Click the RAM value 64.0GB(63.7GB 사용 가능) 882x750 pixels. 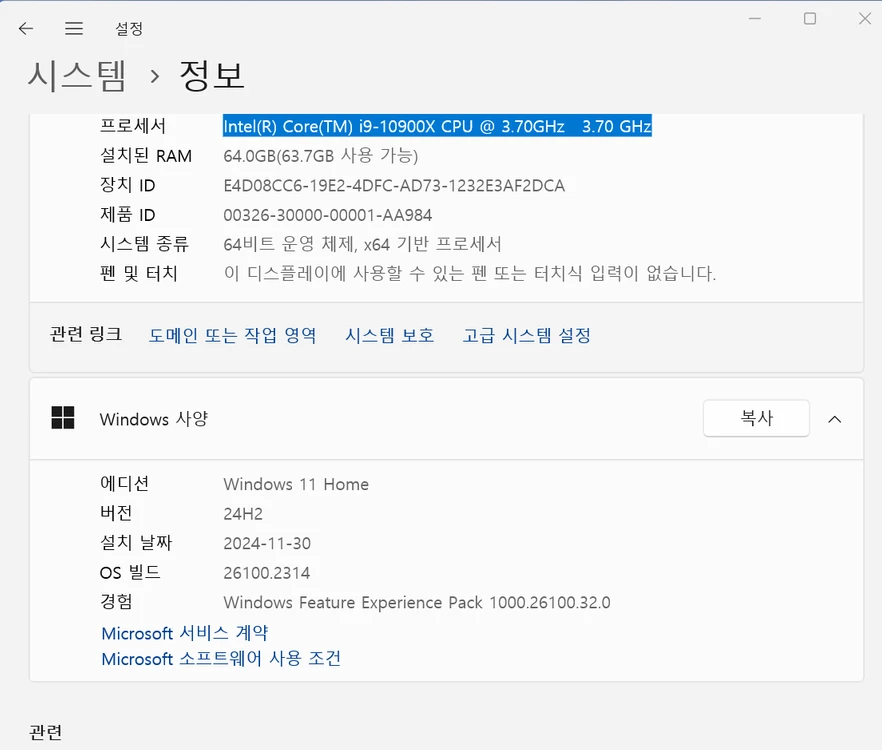[x=321, y=155]
